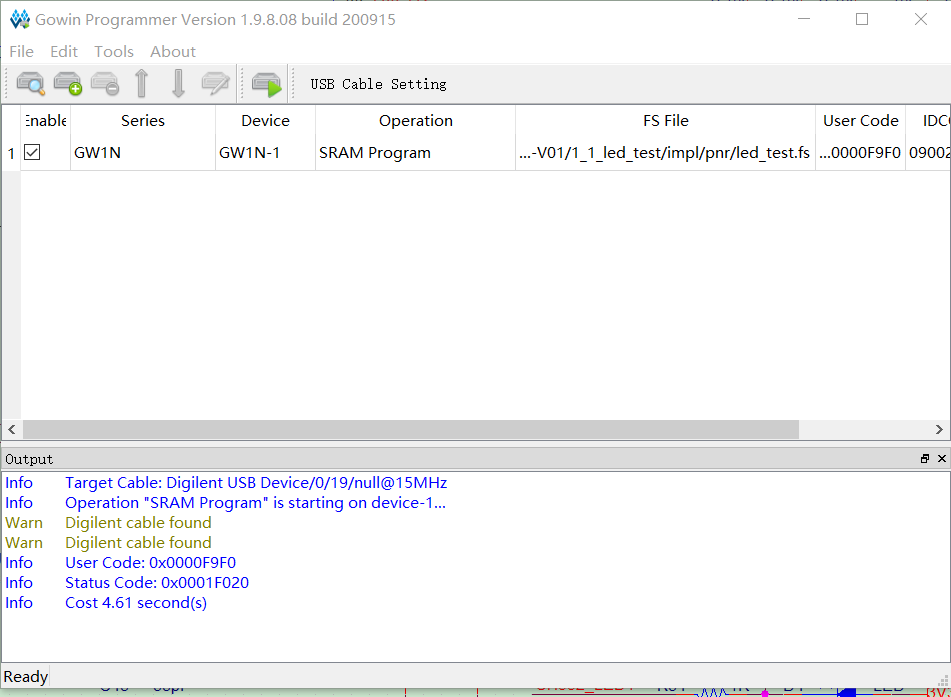Click the Scan Device toolbar icon
Viewport: 951px width, 697px height.
(30, 84)
